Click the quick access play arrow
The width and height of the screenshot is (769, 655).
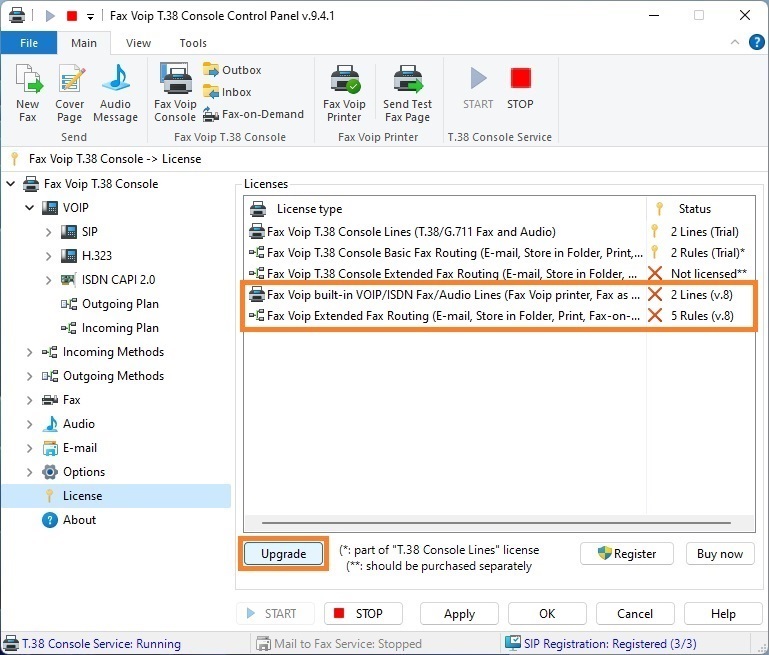50,16
